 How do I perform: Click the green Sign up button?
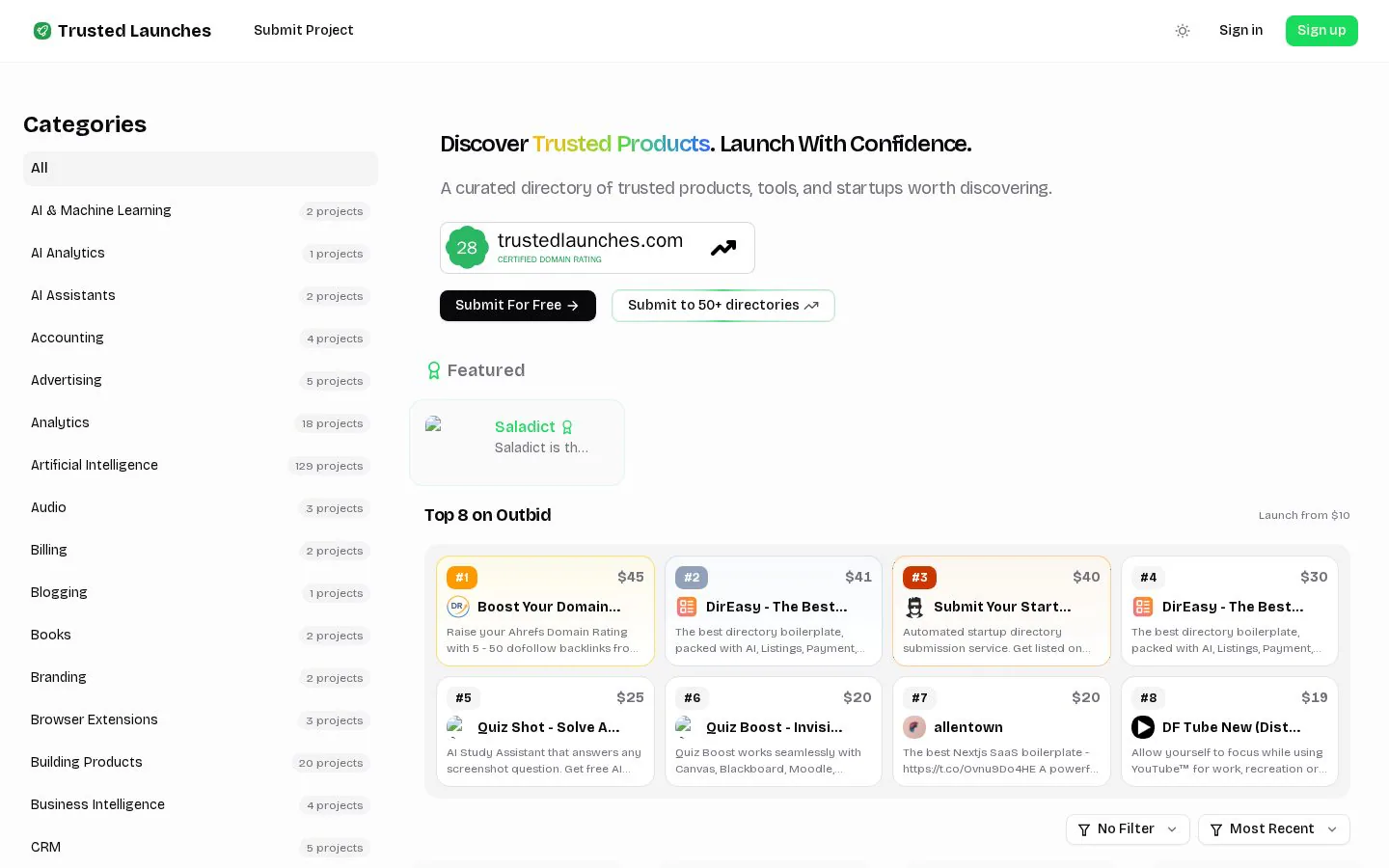(x=1321, y=31)
